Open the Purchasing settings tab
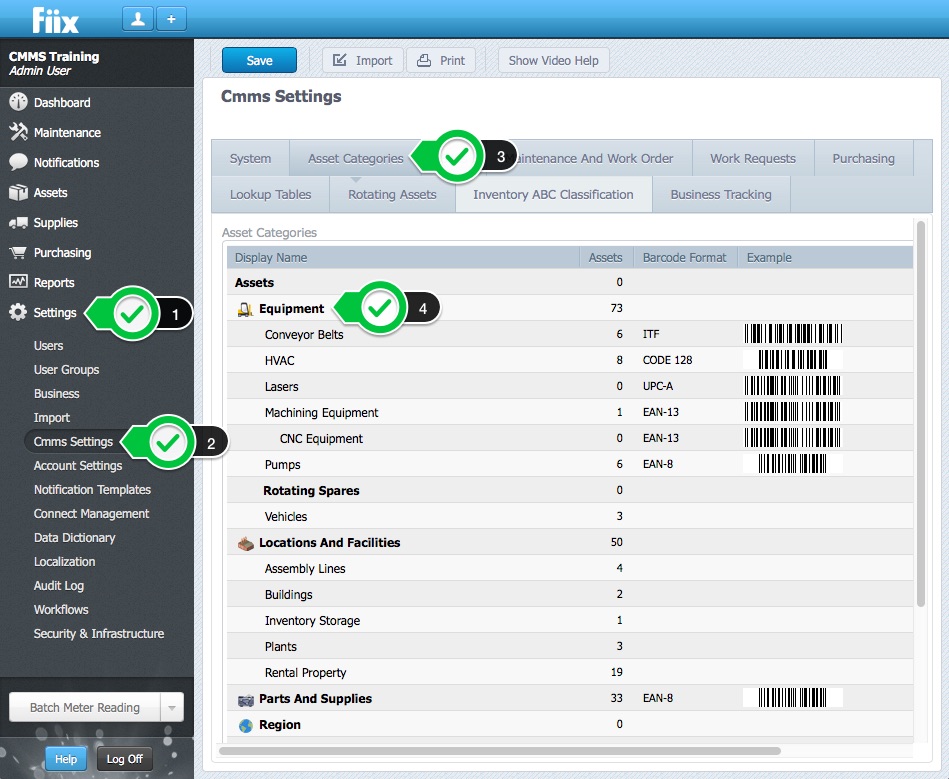Image resolution: width=949 pixels, height=779 pixels. (863, 159)
